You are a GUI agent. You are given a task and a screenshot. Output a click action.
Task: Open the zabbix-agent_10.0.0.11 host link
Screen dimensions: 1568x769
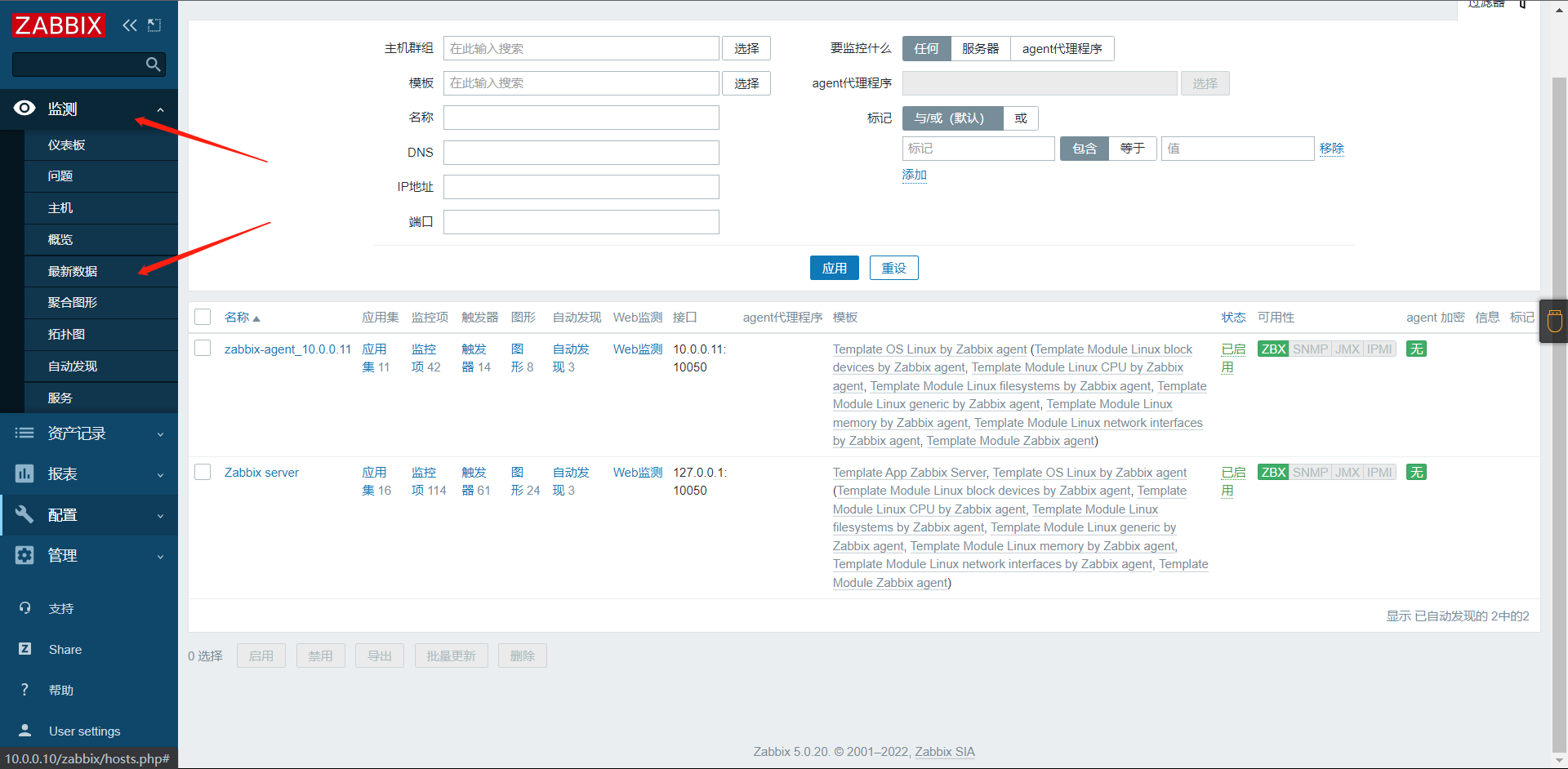pyautogui.click(x=287, y=349)
